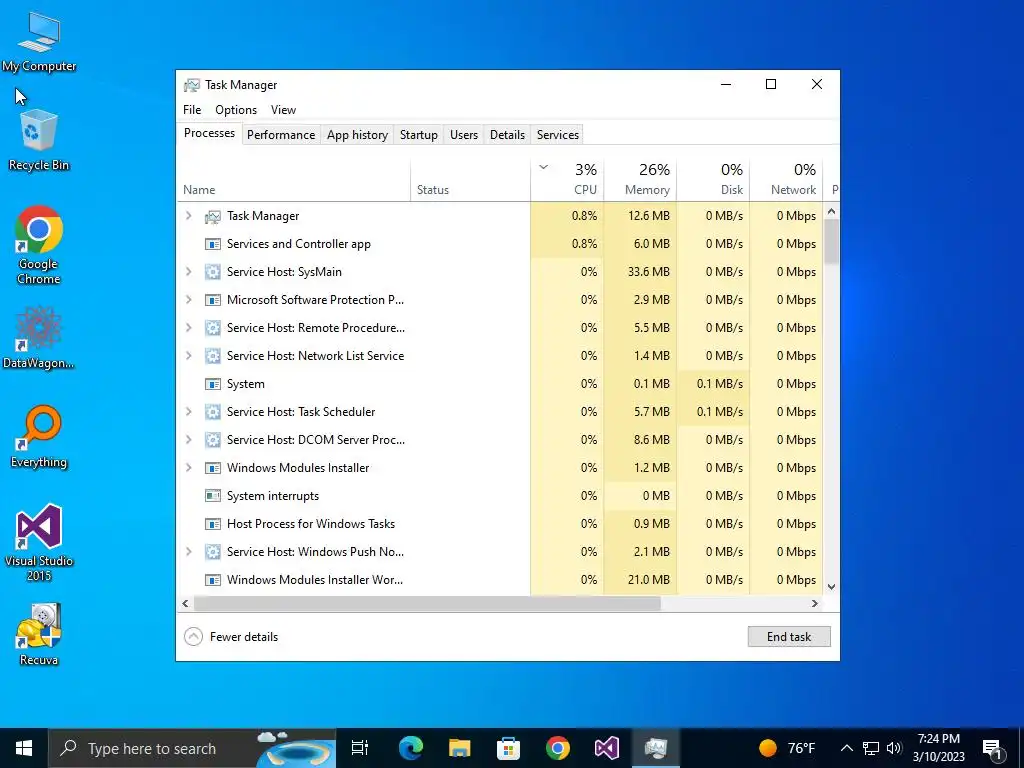The width and height of the screenshot is (1024, 768).
Task: Switch to the App history tab
Action: click(x=357, y=135)
